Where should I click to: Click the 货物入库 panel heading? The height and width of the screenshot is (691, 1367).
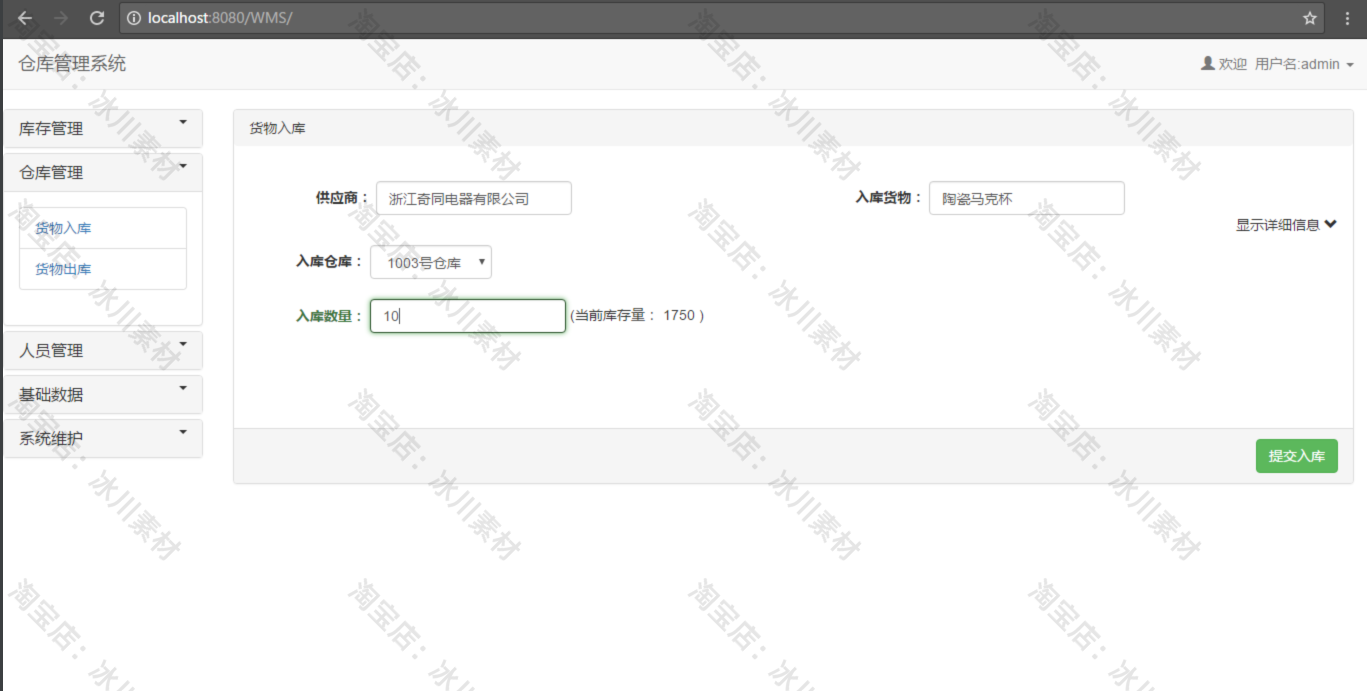click(277, 128)
